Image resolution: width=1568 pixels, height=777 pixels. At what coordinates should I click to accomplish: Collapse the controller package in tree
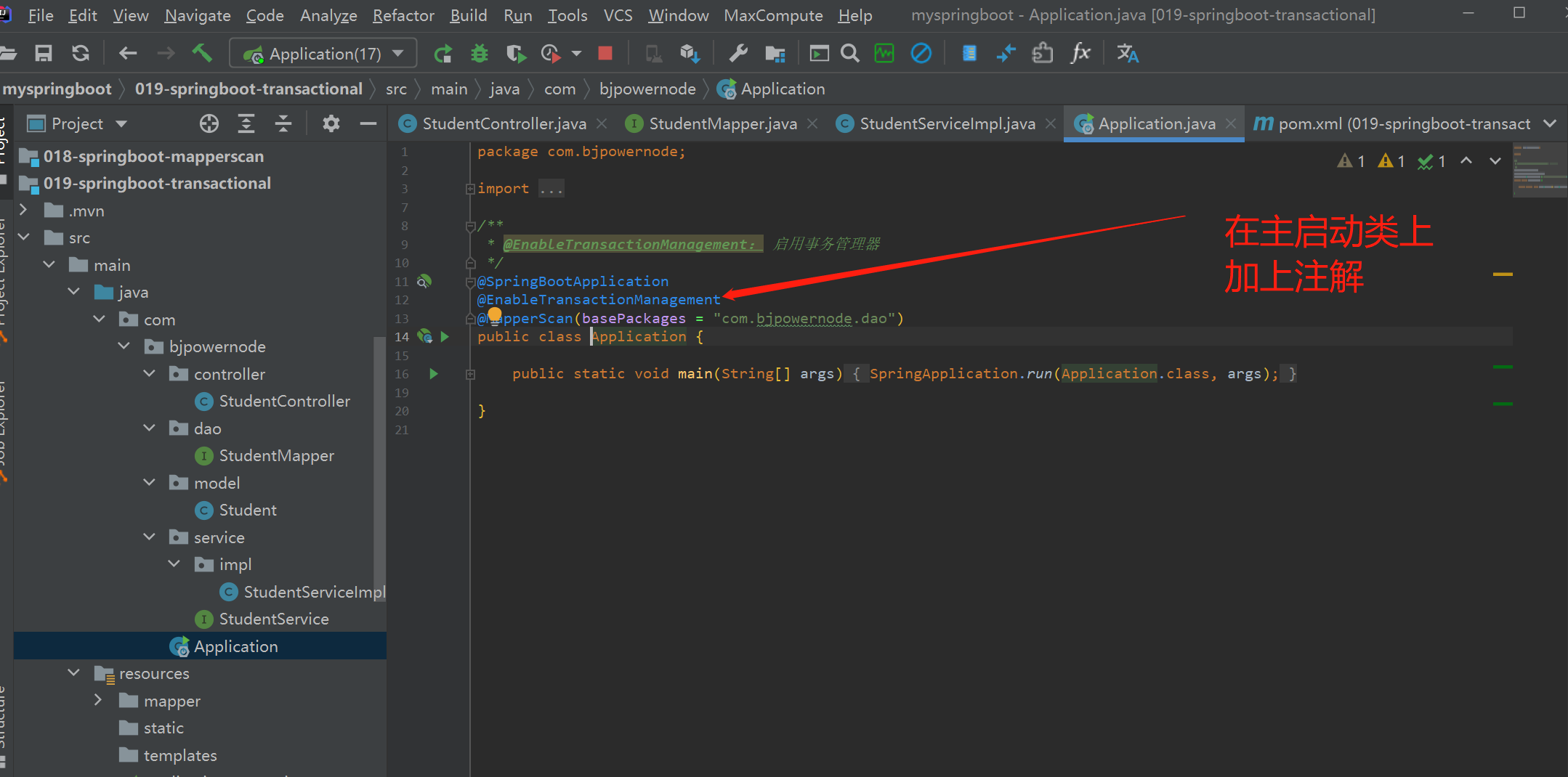click(x=150, y=373)
